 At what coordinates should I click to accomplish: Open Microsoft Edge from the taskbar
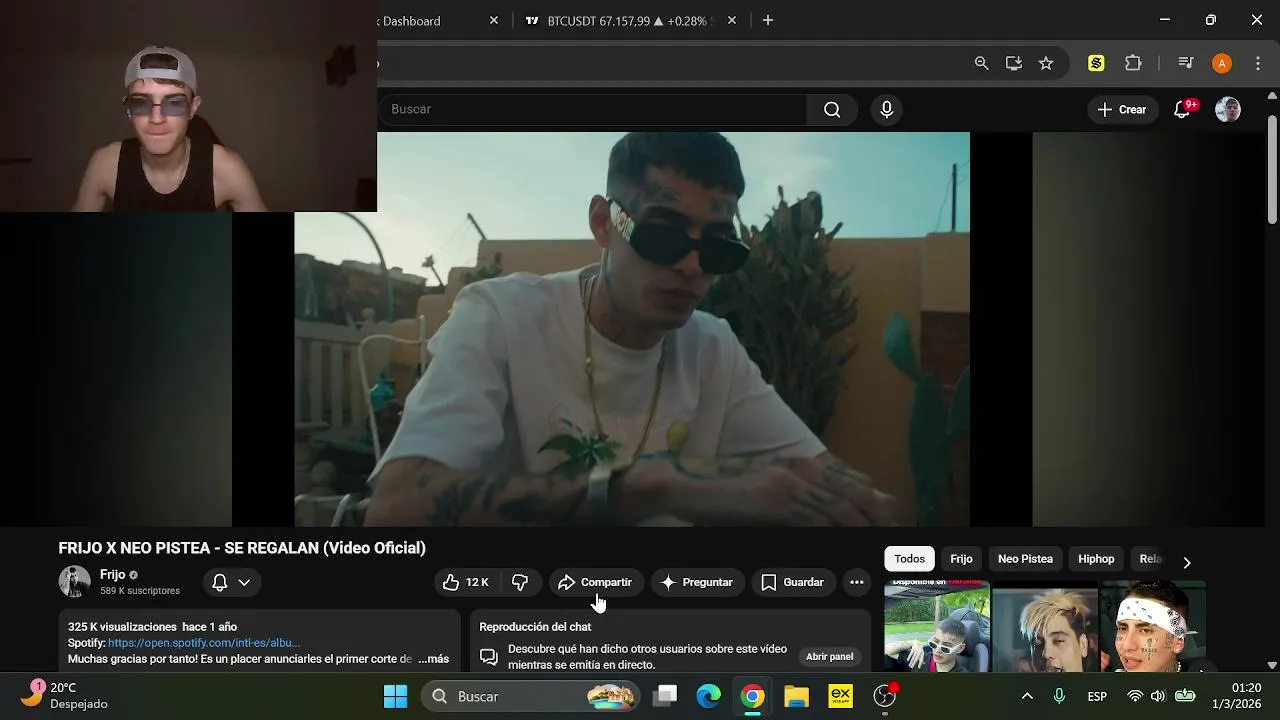click(x=708, y=696)
